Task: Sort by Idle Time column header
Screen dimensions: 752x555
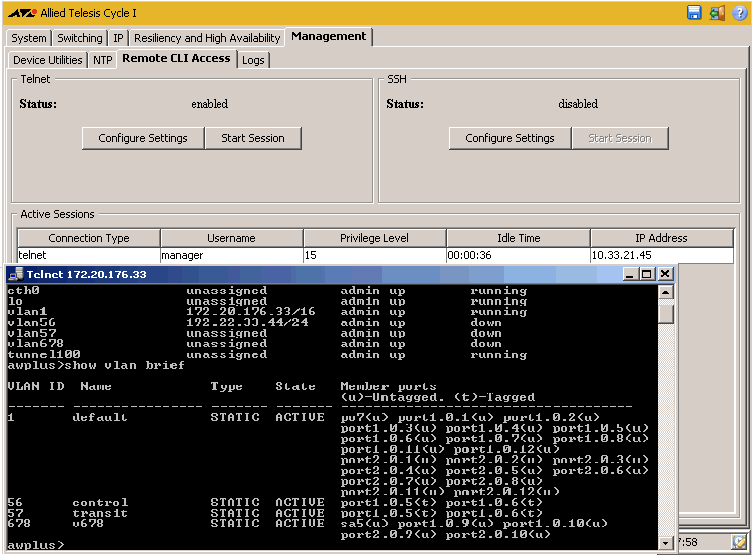Action: (518, 238)
